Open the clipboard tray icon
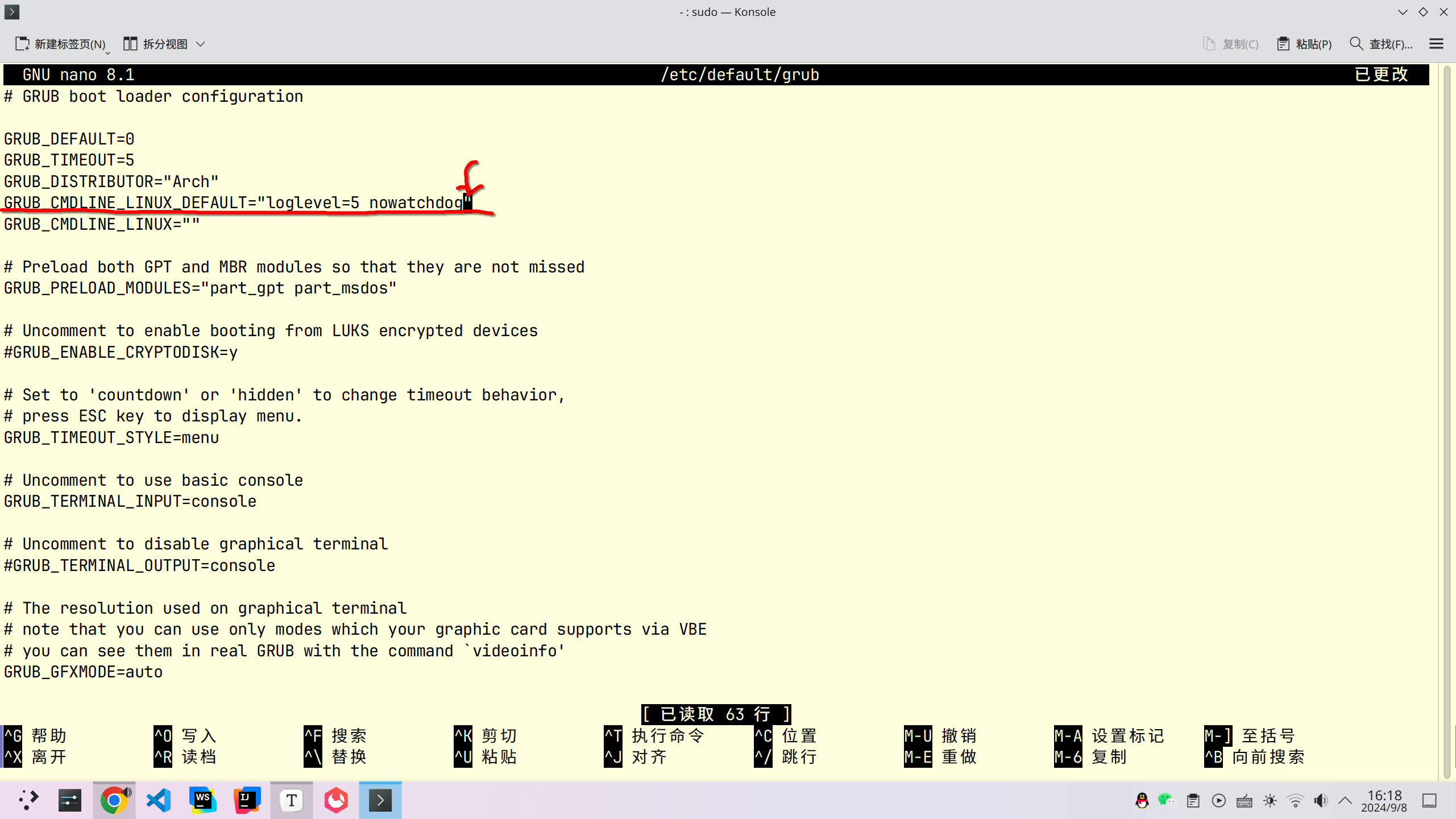This screenshot has width=1456, height=819. [1193, 801]
